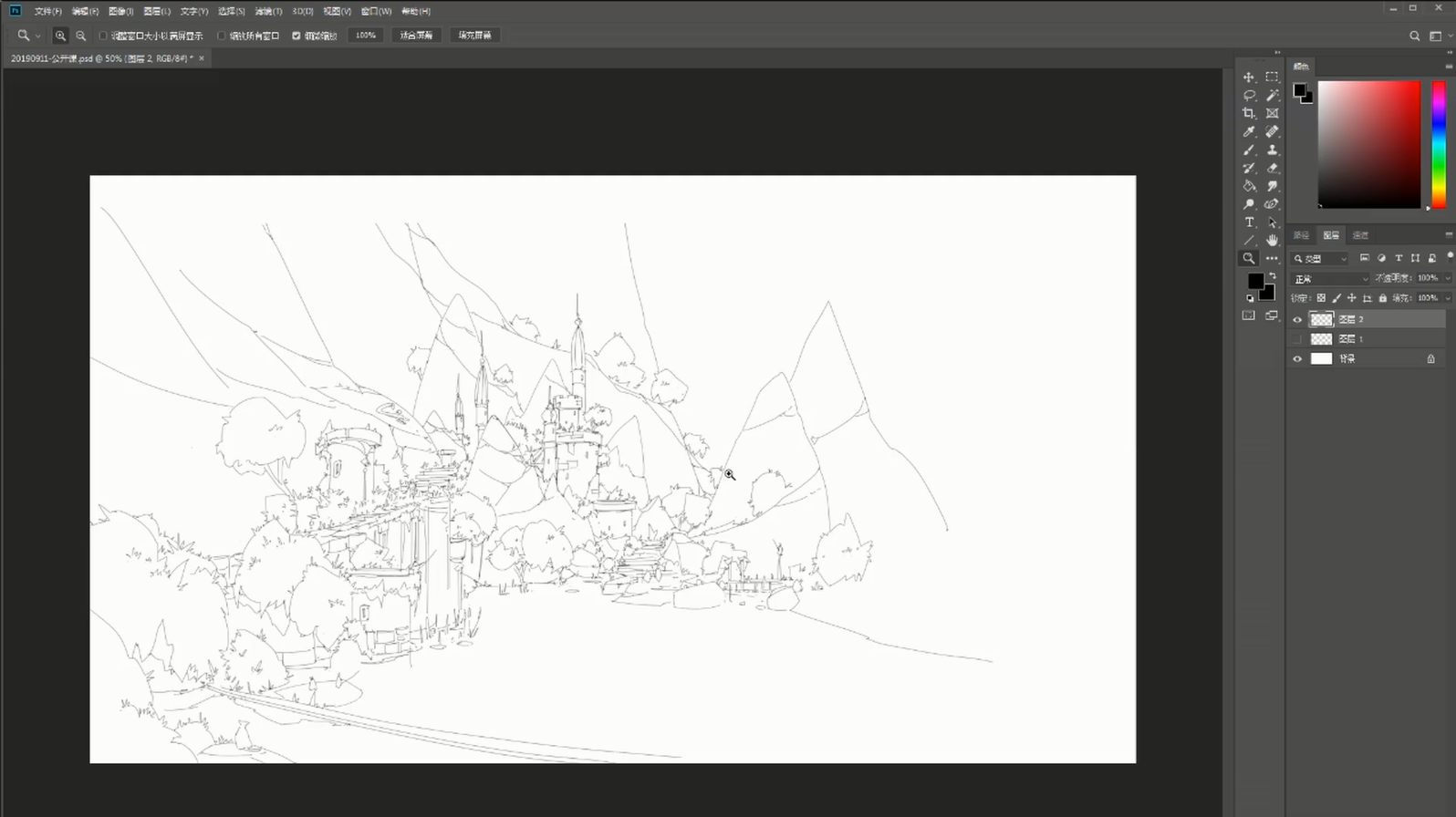Open the blend mode dropdown
The width and height of the screenshot is (1456, 817).
click(1330, 279)
